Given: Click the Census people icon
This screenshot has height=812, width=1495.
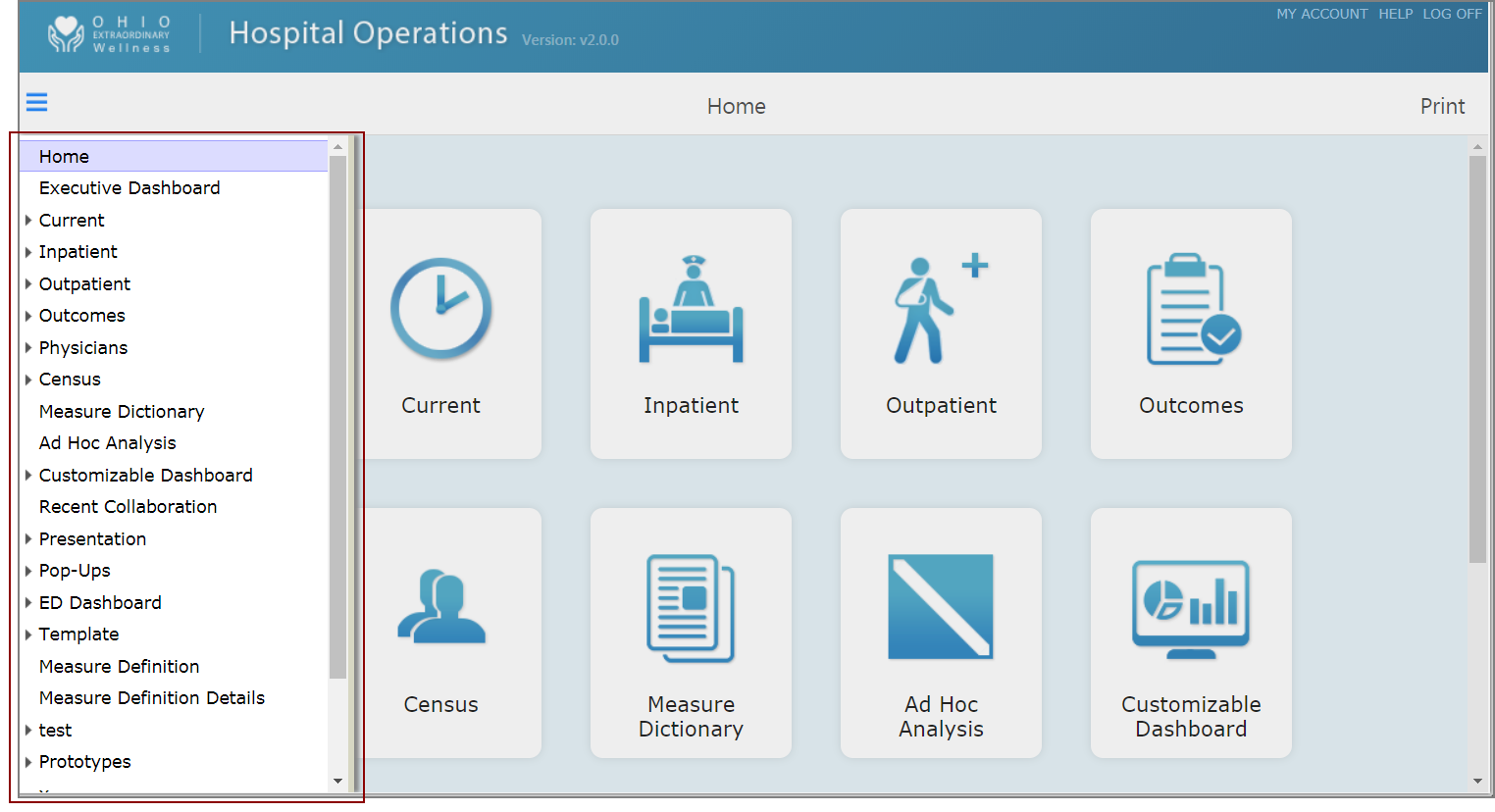Looking at the screenshot, I should click(440, 606).
